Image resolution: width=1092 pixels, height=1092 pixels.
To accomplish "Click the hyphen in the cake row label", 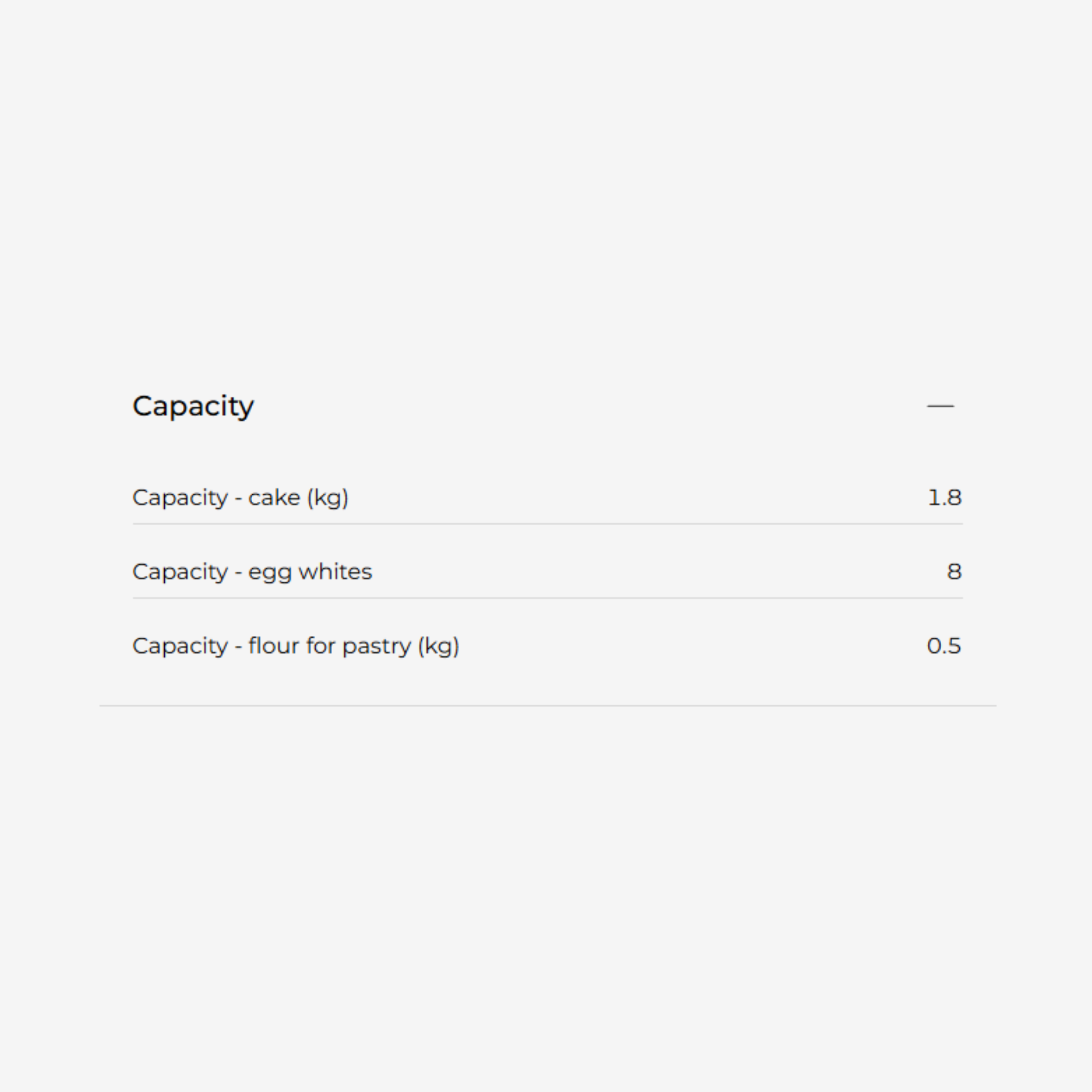I will (x=238, y=499).
